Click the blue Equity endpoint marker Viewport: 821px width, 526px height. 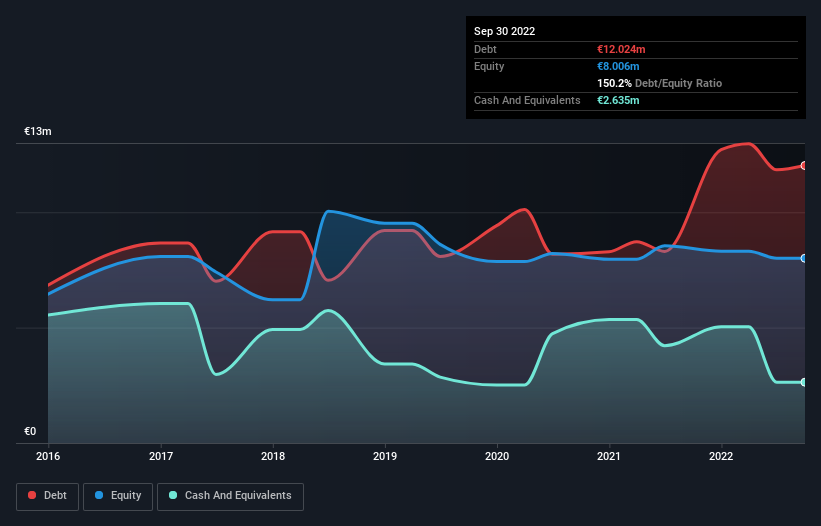(x=804, y=259)
